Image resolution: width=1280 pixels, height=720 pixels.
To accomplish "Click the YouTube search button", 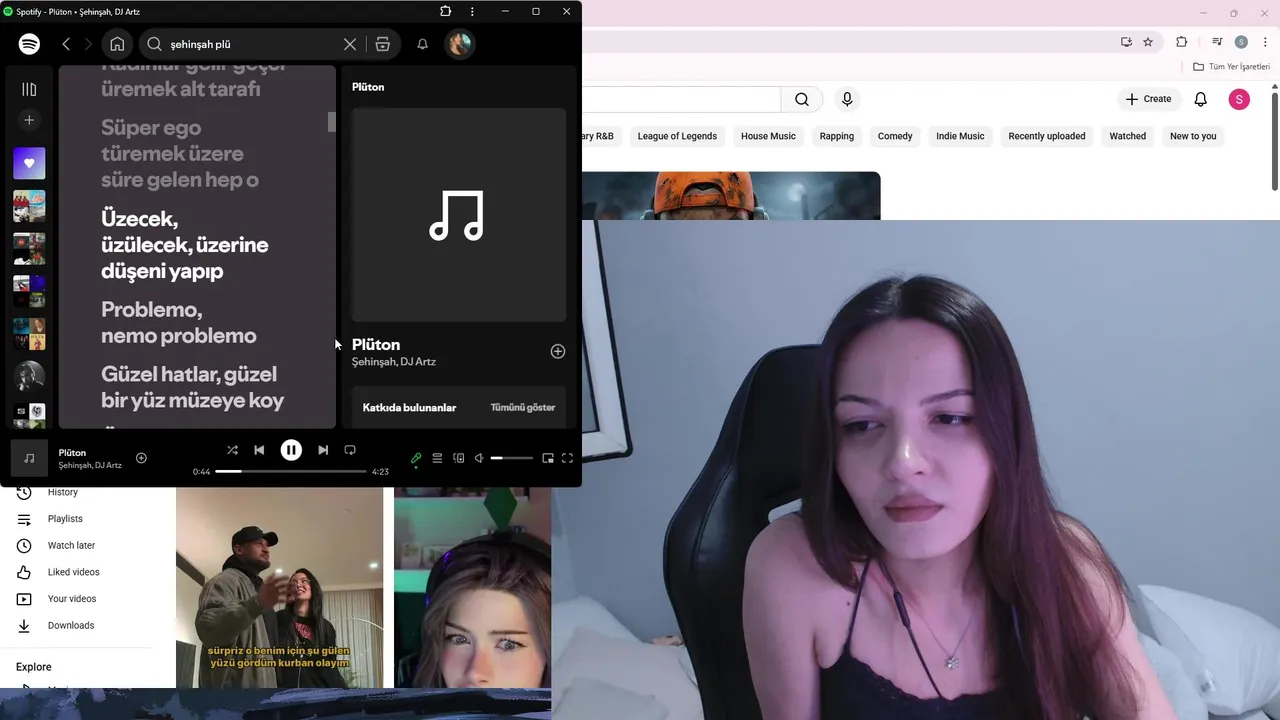I will (x=802, y=99).
